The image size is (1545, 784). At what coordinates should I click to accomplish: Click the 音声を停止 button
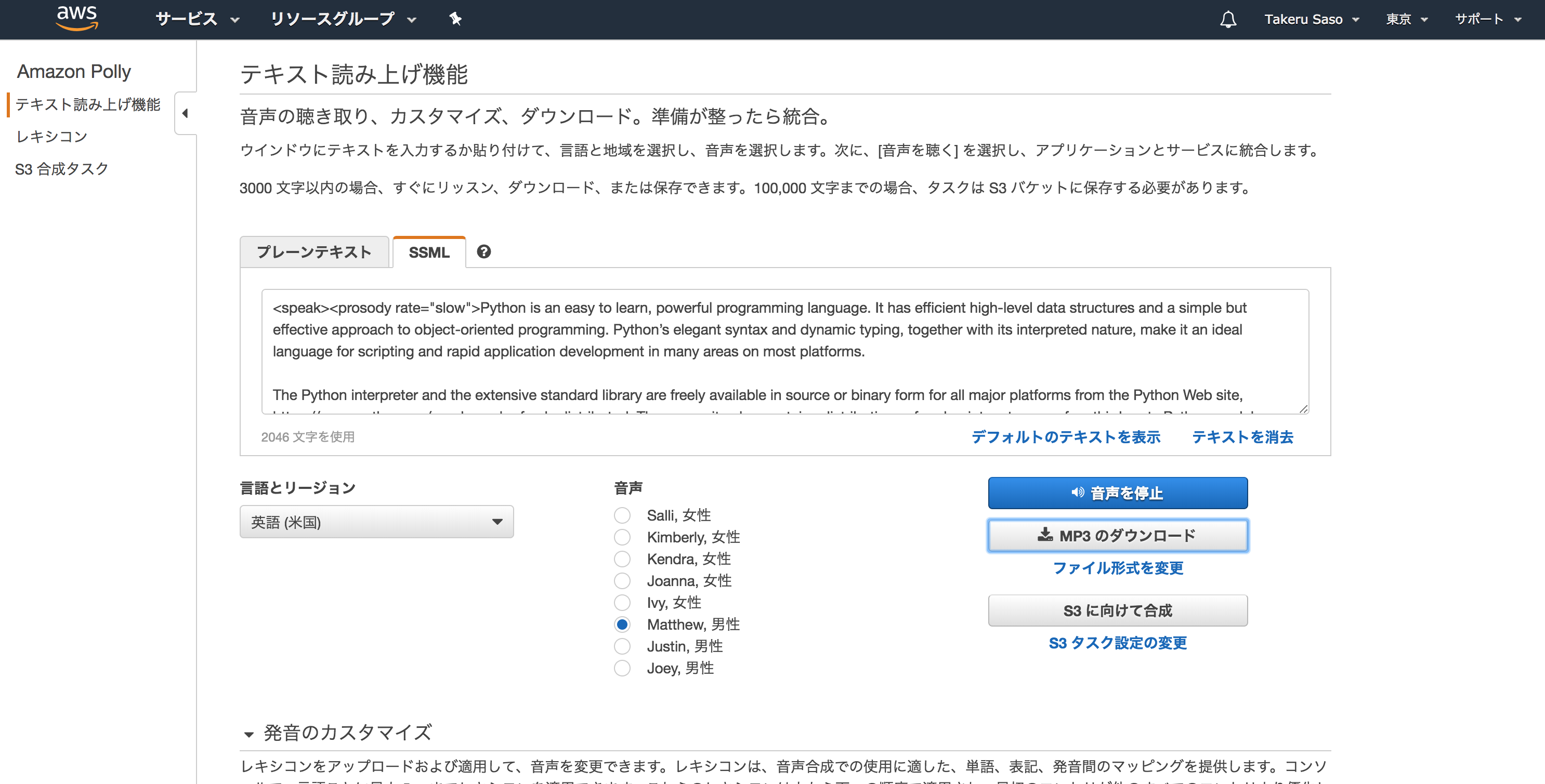tap(1117, 493)
